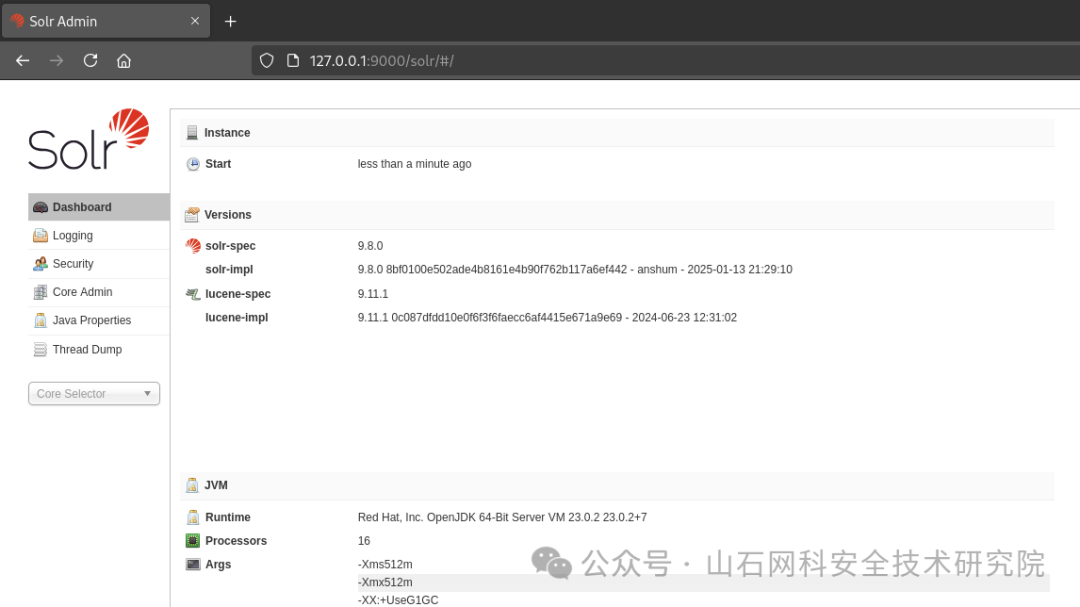
Task: Click the "less than a minute ago" value
Action: pos(415,164)
